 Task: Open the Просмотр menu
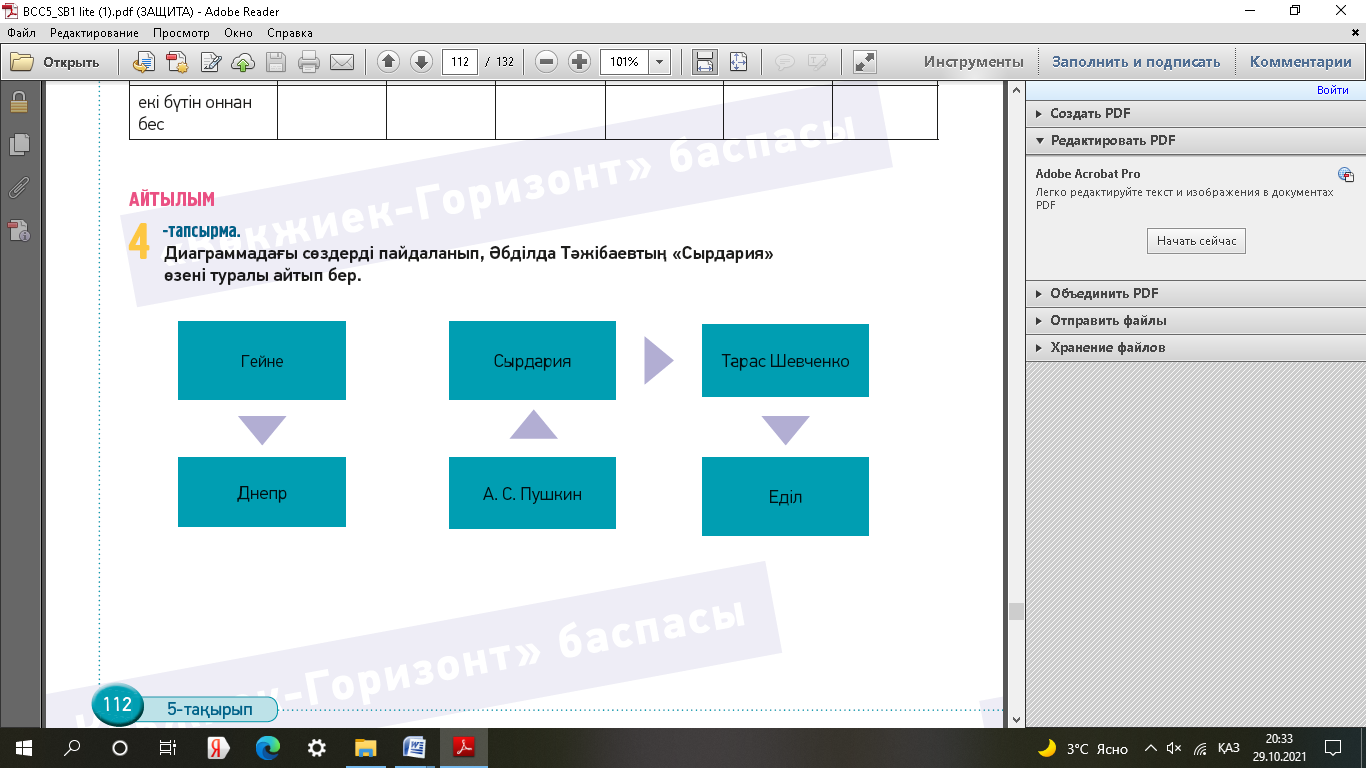181,33
